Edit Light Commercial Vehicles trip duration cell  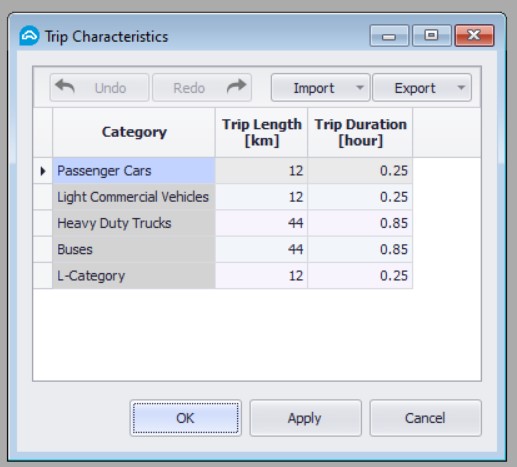pyautogui.click(x=360, y=197)
